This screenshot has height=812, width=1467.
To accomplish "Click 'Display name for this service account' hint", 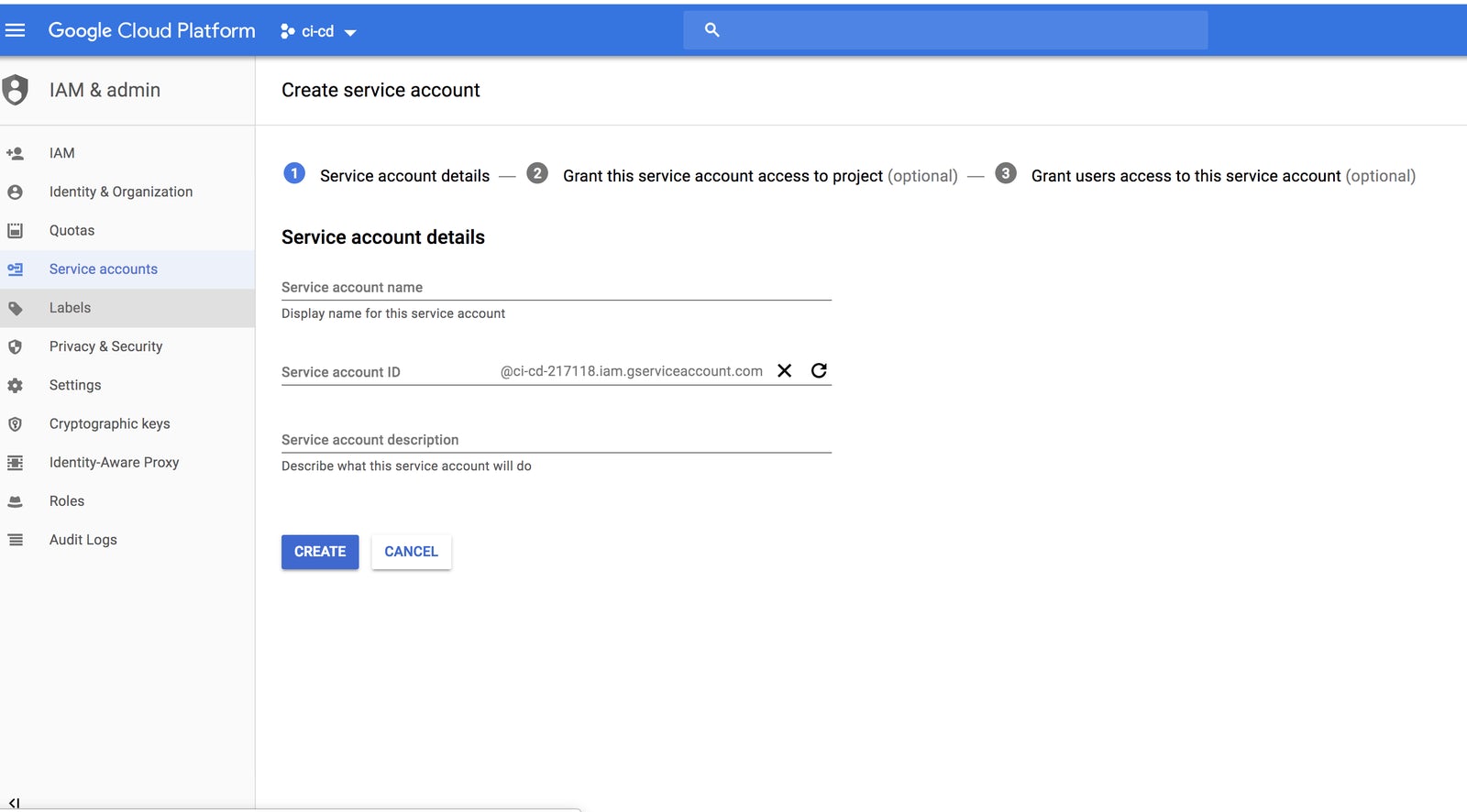I will (x=393, y=313).
